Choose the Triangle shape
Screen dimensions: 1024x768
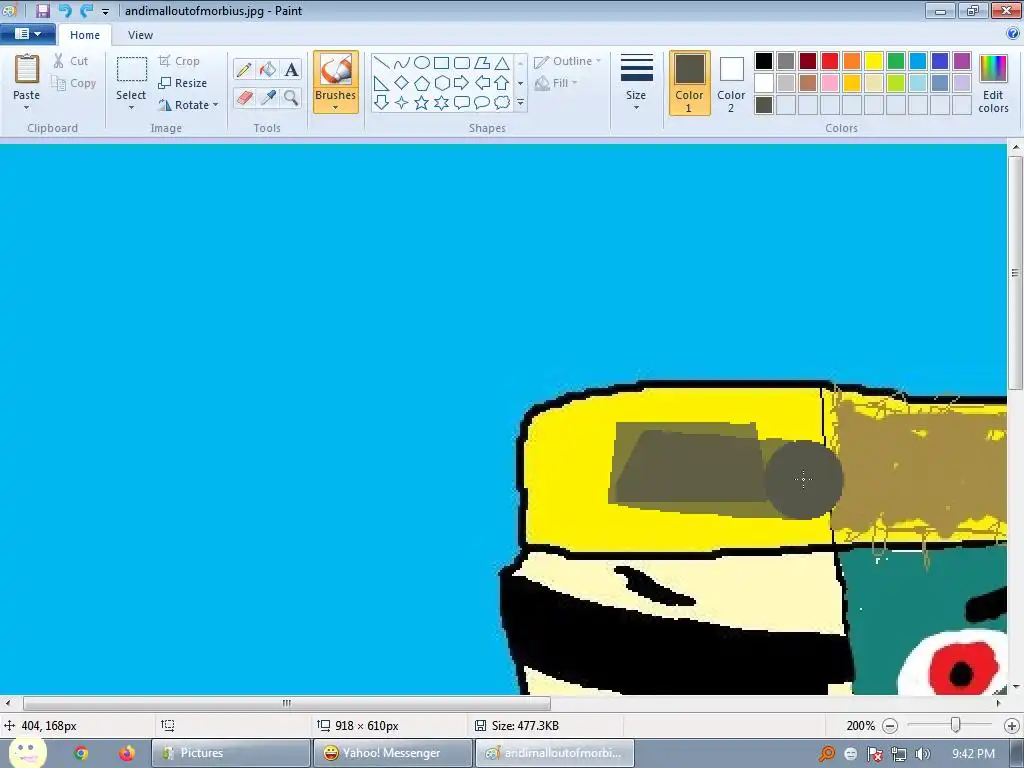pyautogui.click(x=502, y=63)
